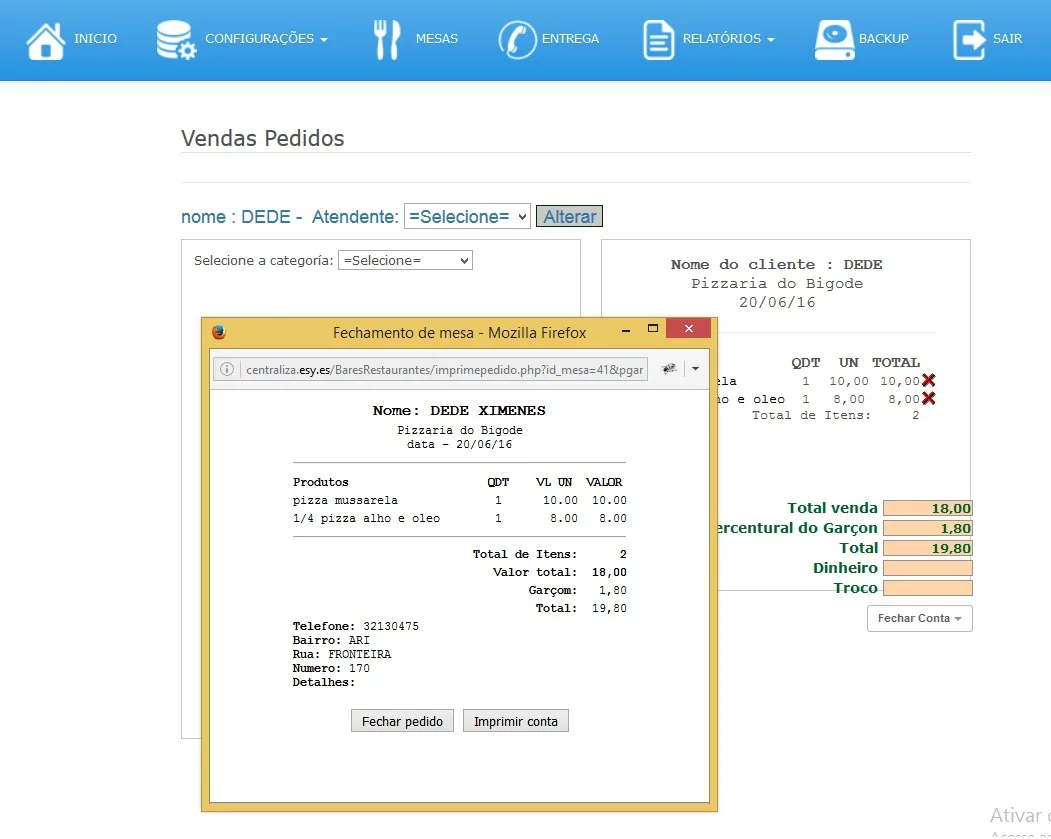Screen dimensions: 1051x839
Task: Click the Alterar button
Action: pyautogui.click(x=569, y=216)
